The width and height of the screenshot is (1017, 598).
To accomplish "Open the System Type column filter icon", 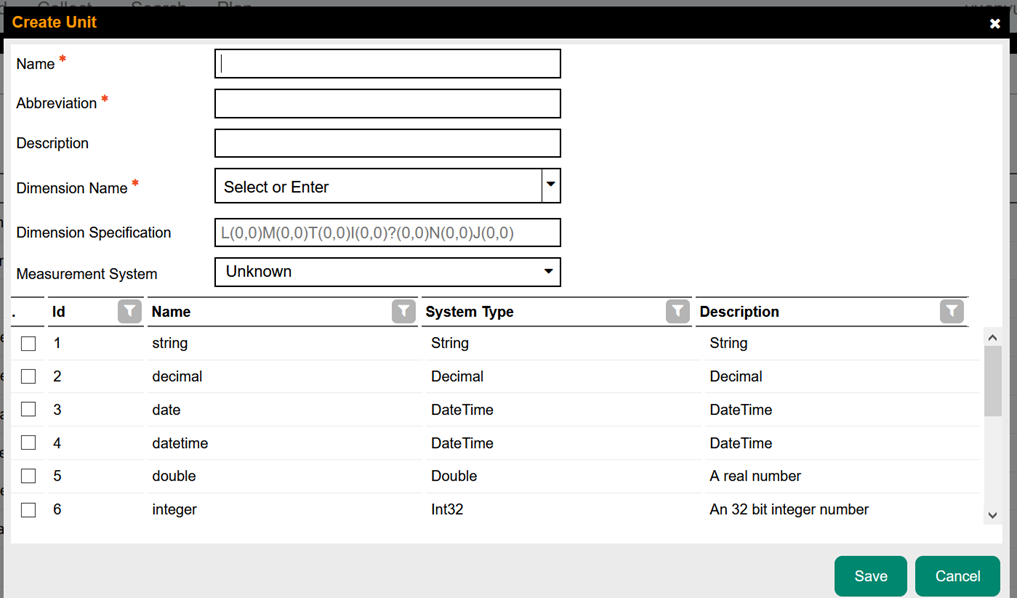I will [x=677, y=312].
